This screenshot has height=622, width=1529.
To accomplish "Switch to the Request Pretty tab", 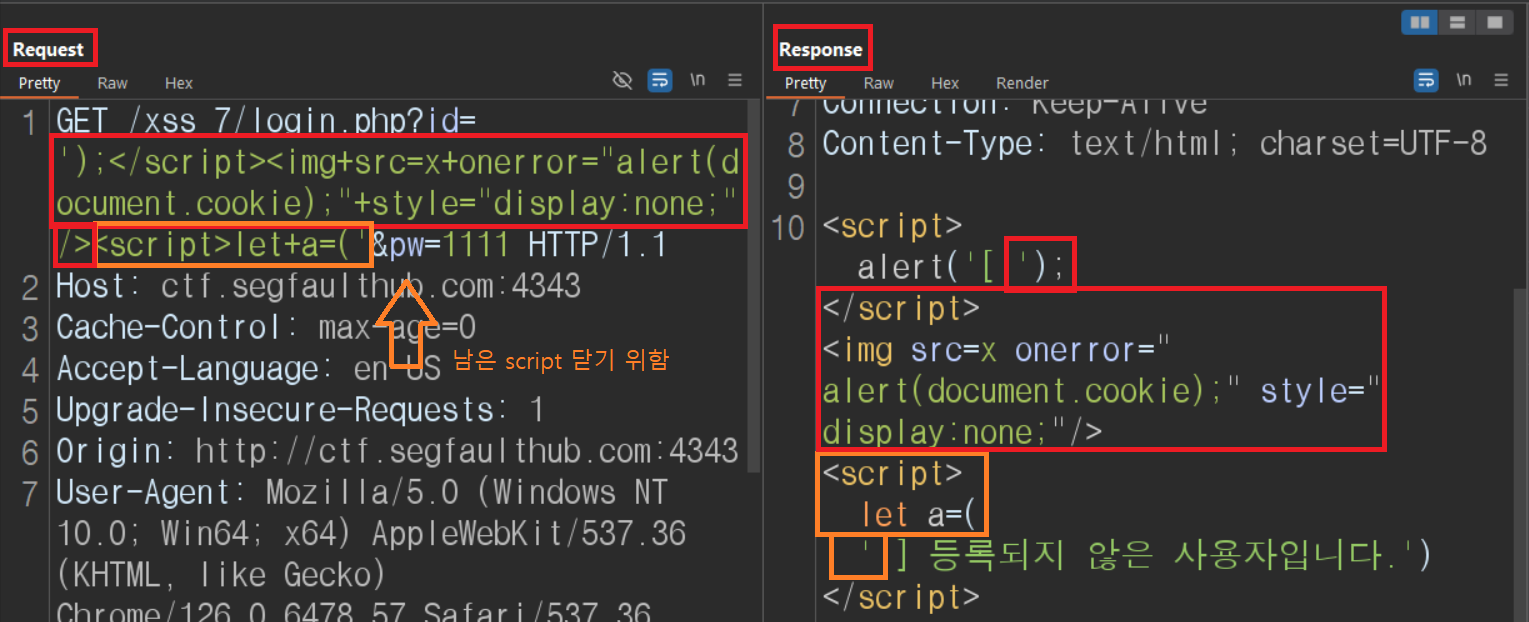I will tap(40, 83).
